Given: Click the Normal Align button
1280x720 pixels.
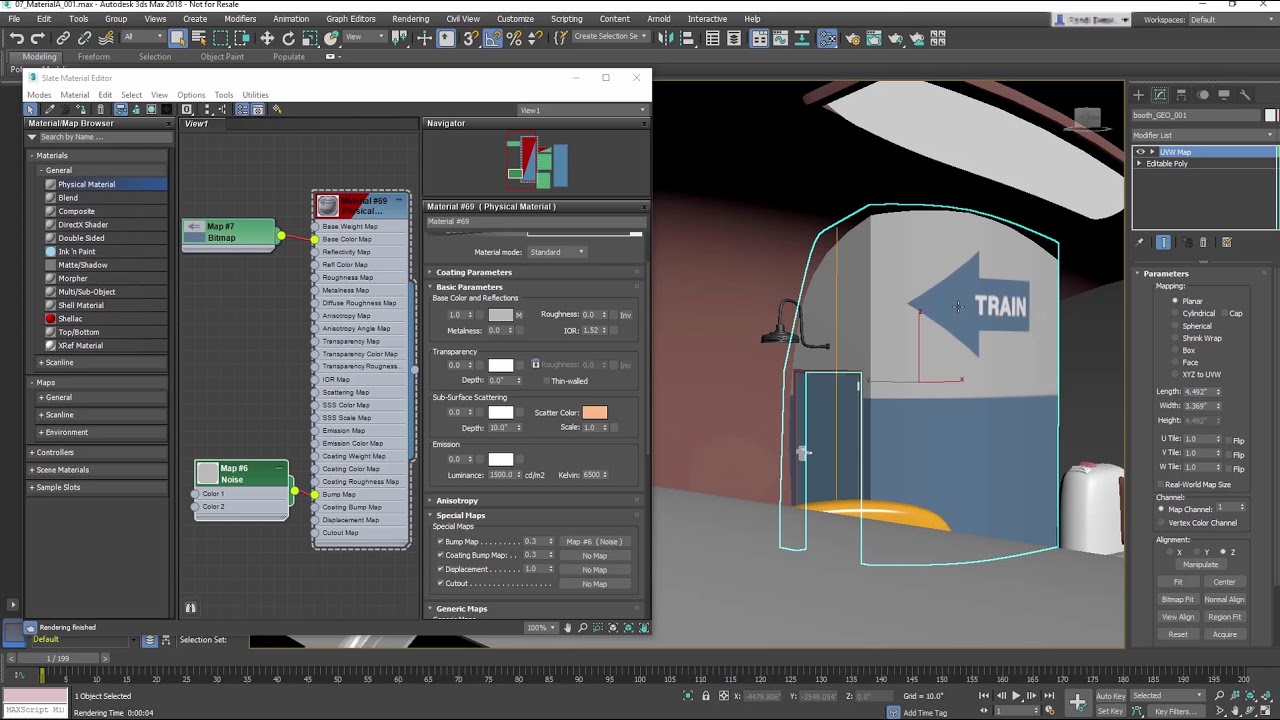Looking at the screenshot, I should [1224, 599].
